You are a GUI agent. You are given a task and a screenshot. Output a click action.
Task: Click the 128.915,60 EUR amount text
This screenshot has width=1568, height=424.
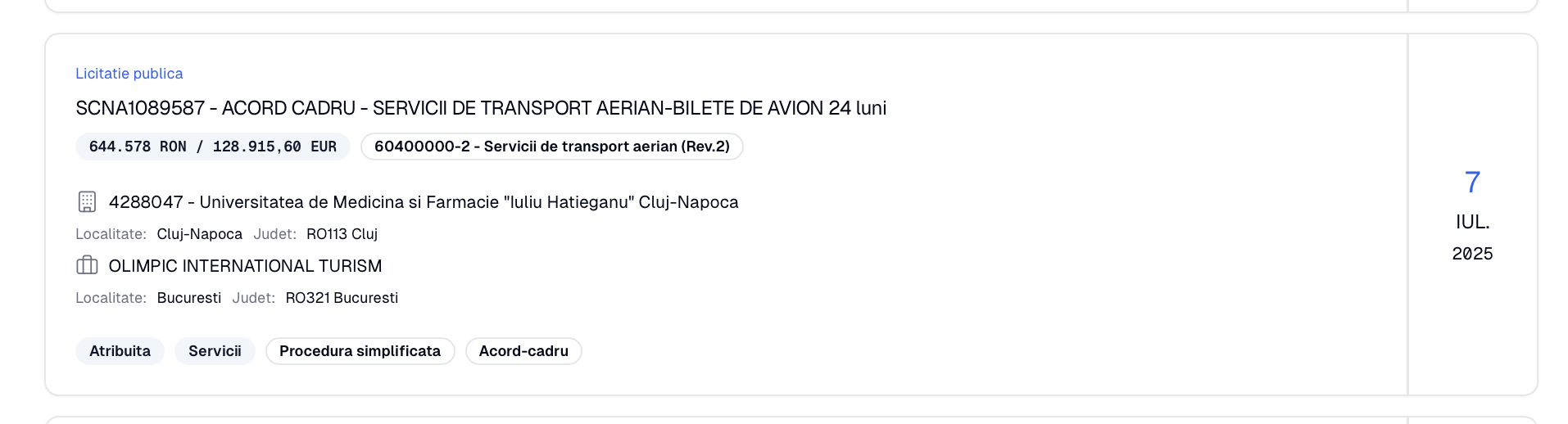click(274, 147)
